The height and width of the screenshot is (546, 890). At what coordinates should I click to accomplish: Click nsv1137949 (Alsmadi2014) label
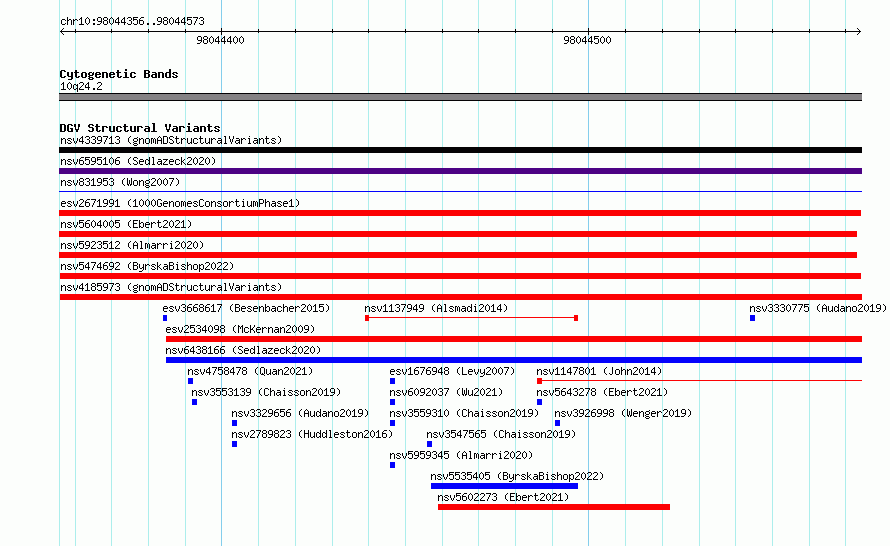[436, 308]
